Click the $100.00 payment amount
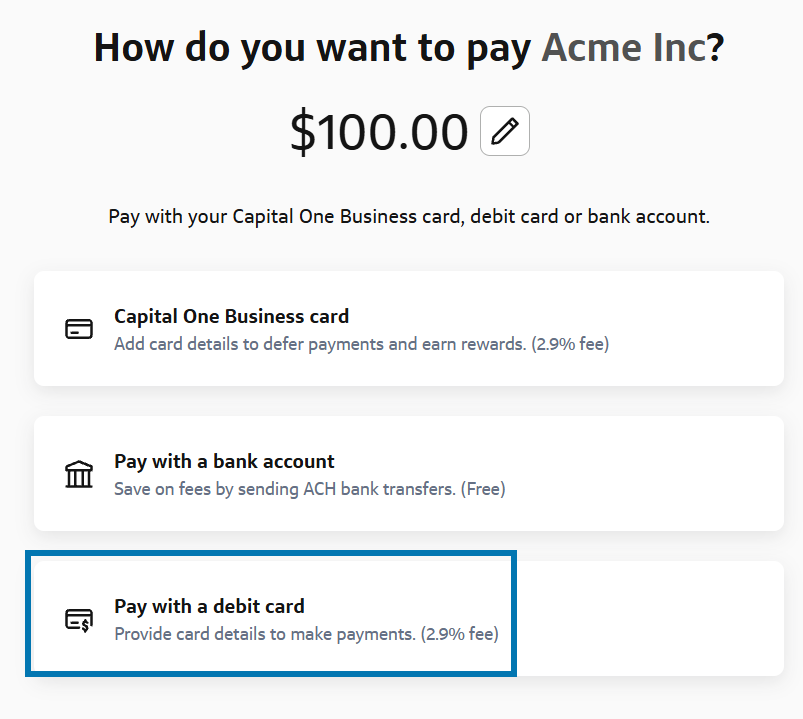 pos(379,132)
